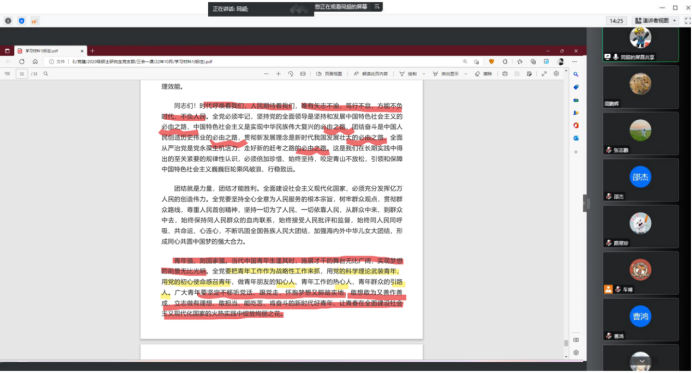This screenshot has height=373, width=692.
Task: Open the Office icon in Edge sidebar
Action: coord(576,125)
